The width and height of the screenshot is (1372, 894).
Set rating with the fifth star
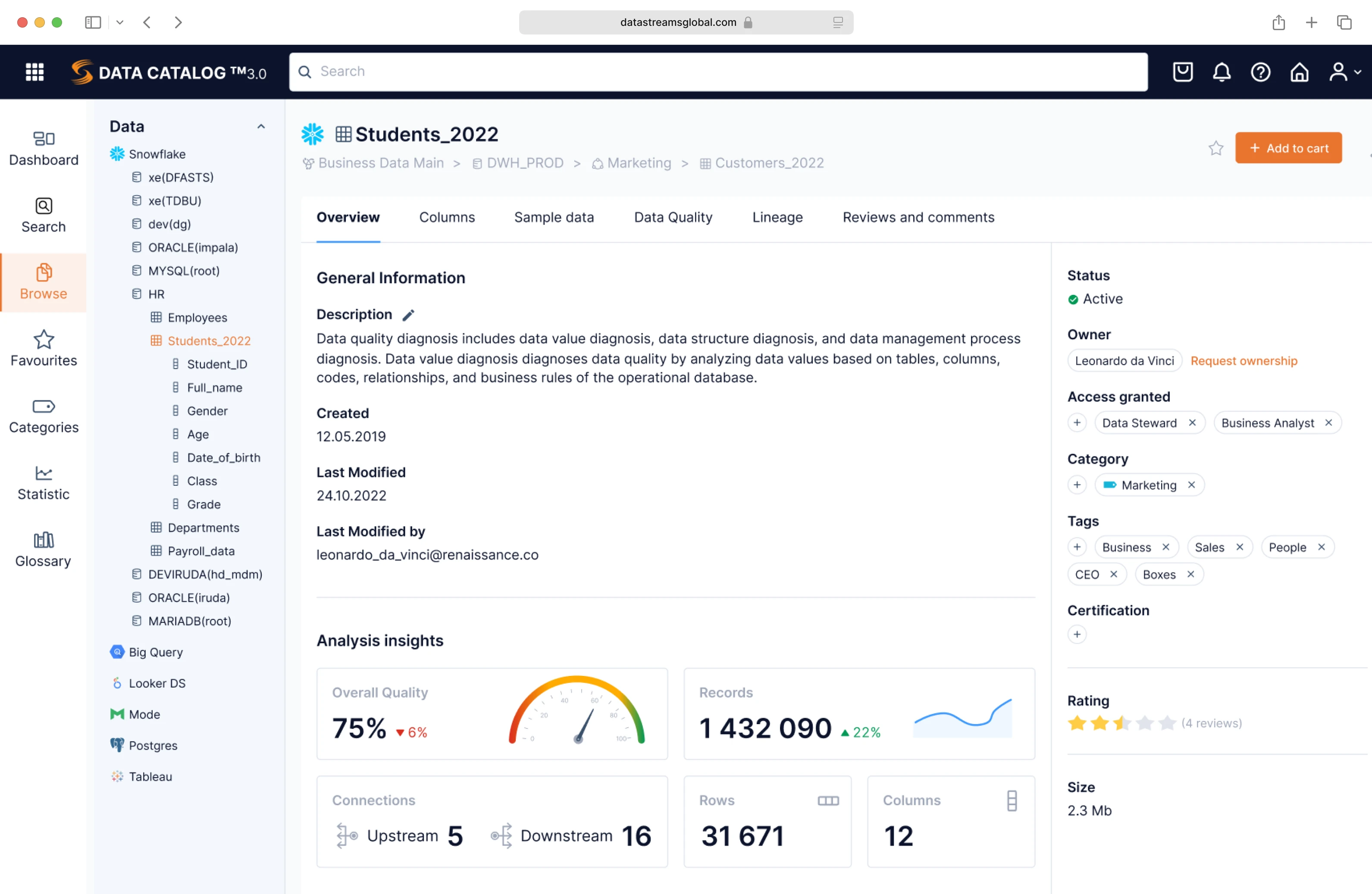pyautogui.click(x=1167, y=723)
